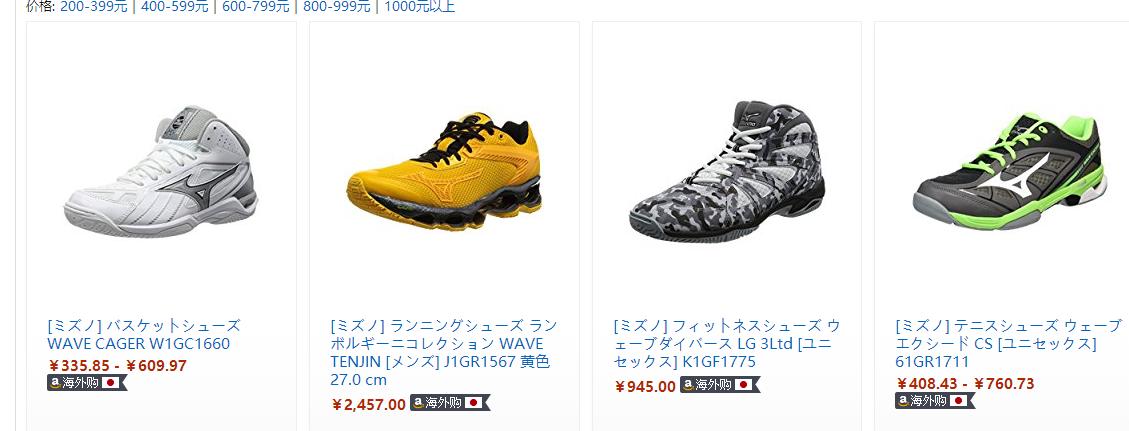Open the camouflage fitness shoe image
Screen dimensions: 1129x431
coord(727,171)
